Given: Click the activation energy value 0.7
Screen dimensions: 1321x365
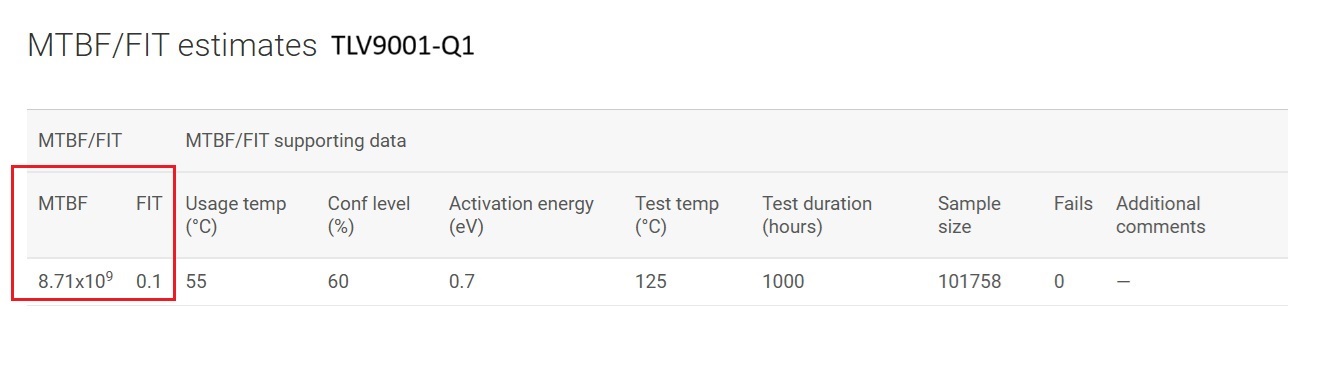Looking at the screenshot, I should [462, 282].
